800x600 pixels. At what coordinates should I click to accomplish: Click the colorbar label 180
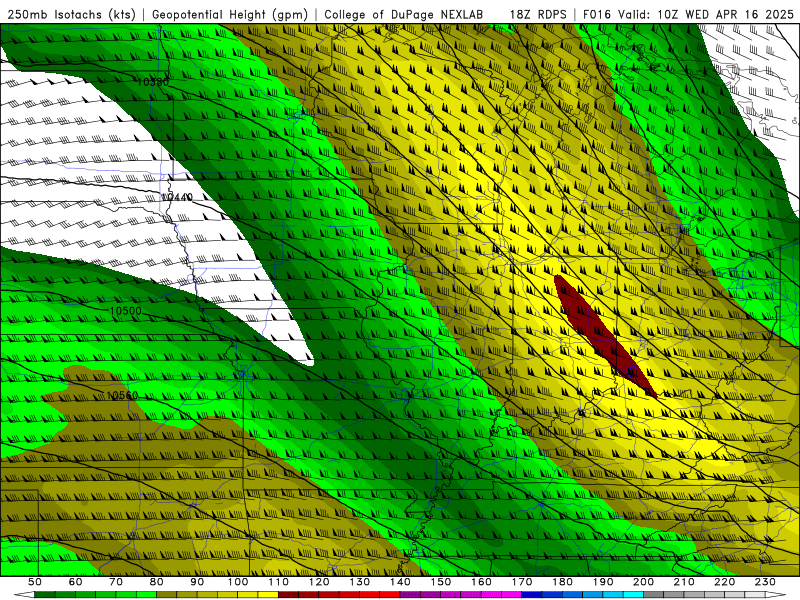click(562, 582)
